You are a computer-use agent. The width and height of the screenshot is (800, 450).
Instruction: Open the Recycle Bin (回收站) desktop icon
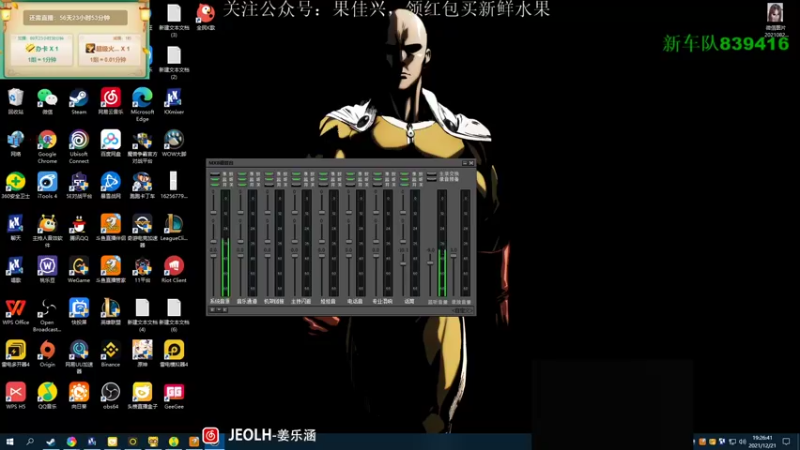tap(15, 100)
